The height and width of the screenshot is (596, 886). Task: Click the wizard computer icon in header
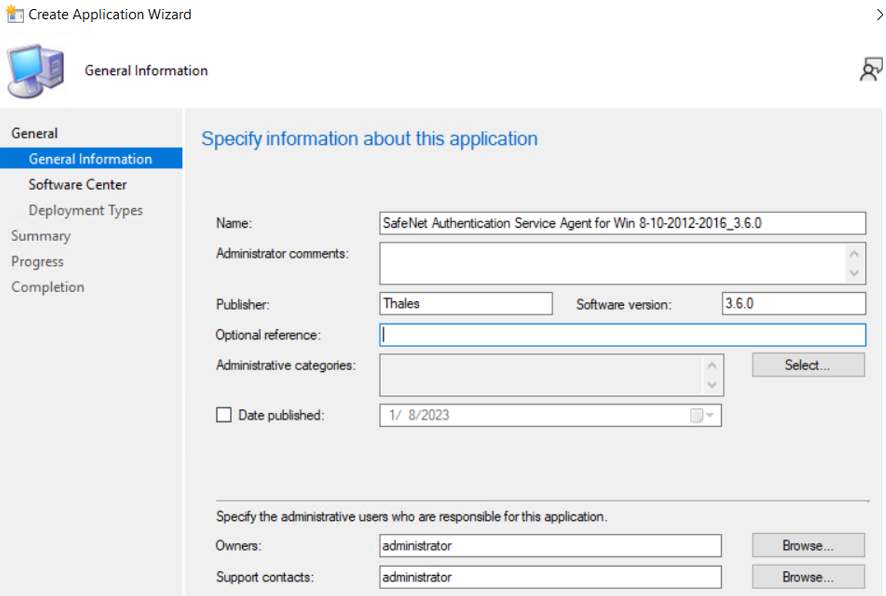click(x=36, y=71)
